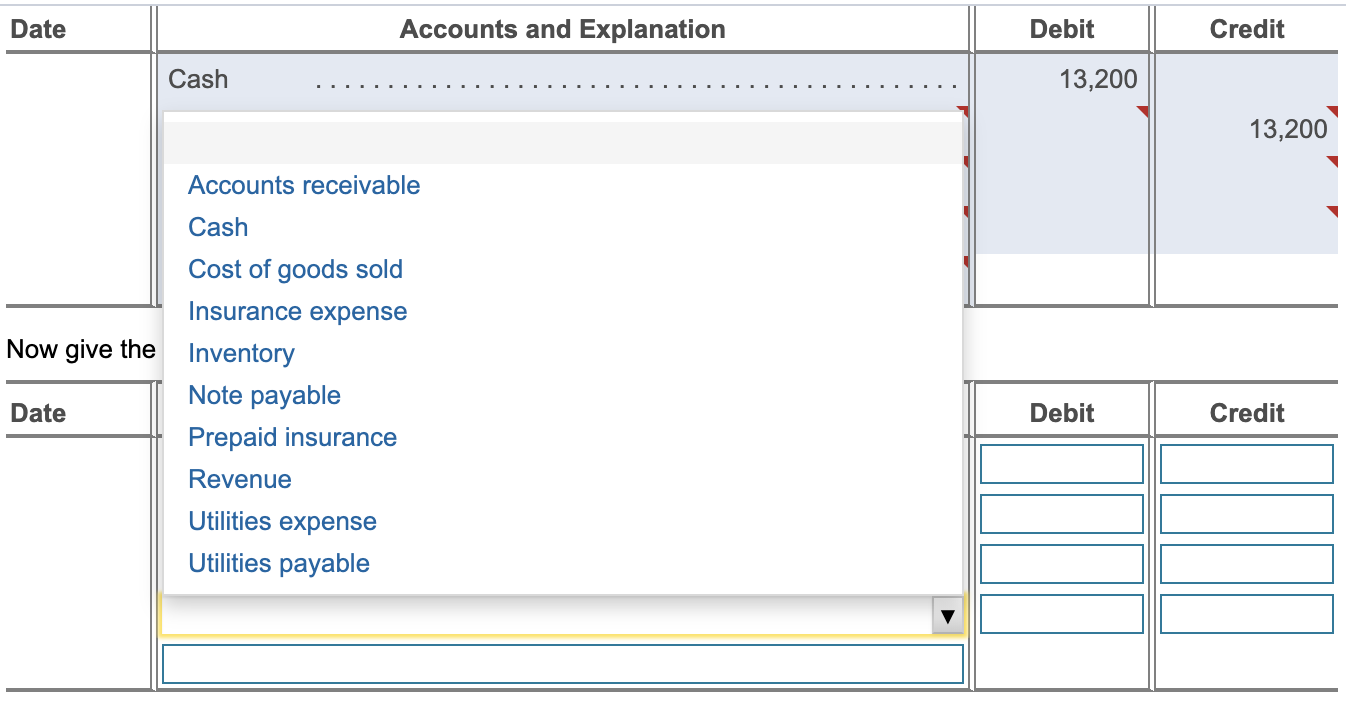Click the last empty Credit input box
The image size is (1346, 702).
click(1246, 614)
